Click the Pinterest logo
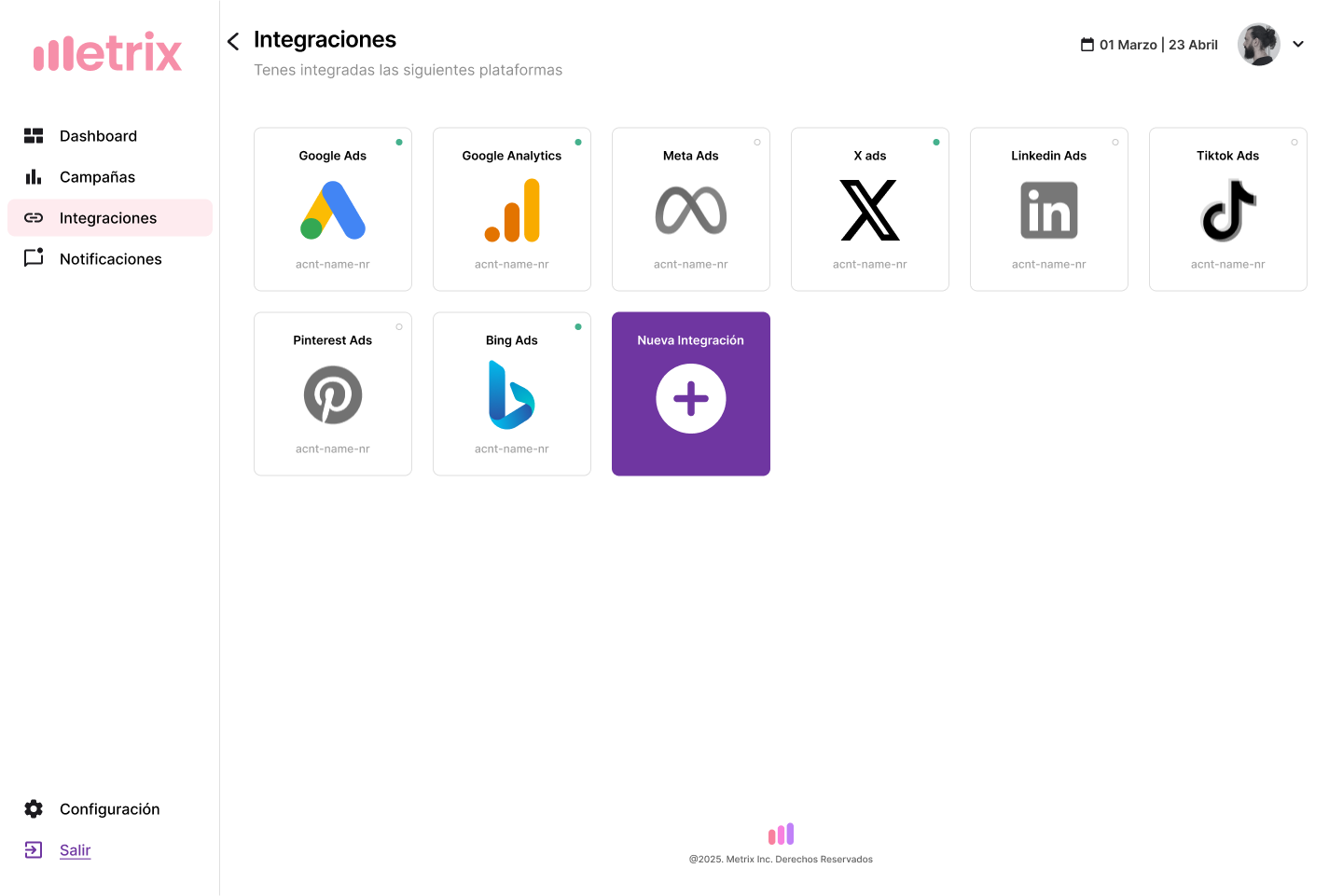Viewport: 1343px width, 896px height. pyautogui.click(x=333, y=395)
